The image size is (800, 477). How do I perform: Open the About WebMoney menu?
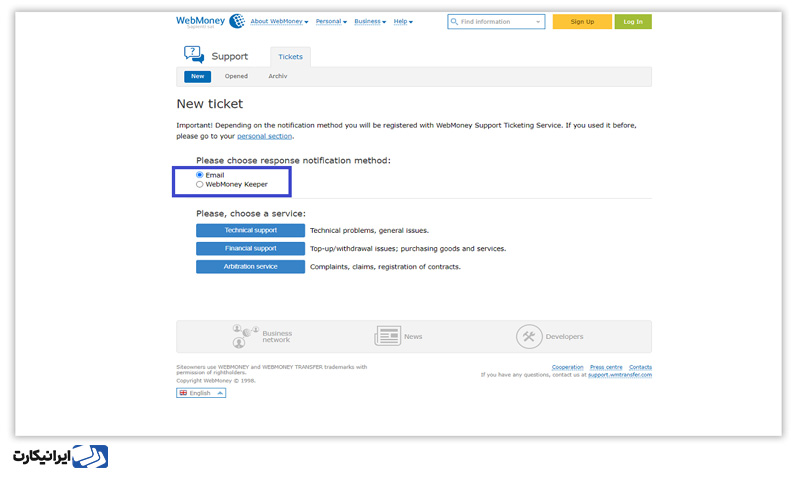pyautogui.click(x=279, y=21)
